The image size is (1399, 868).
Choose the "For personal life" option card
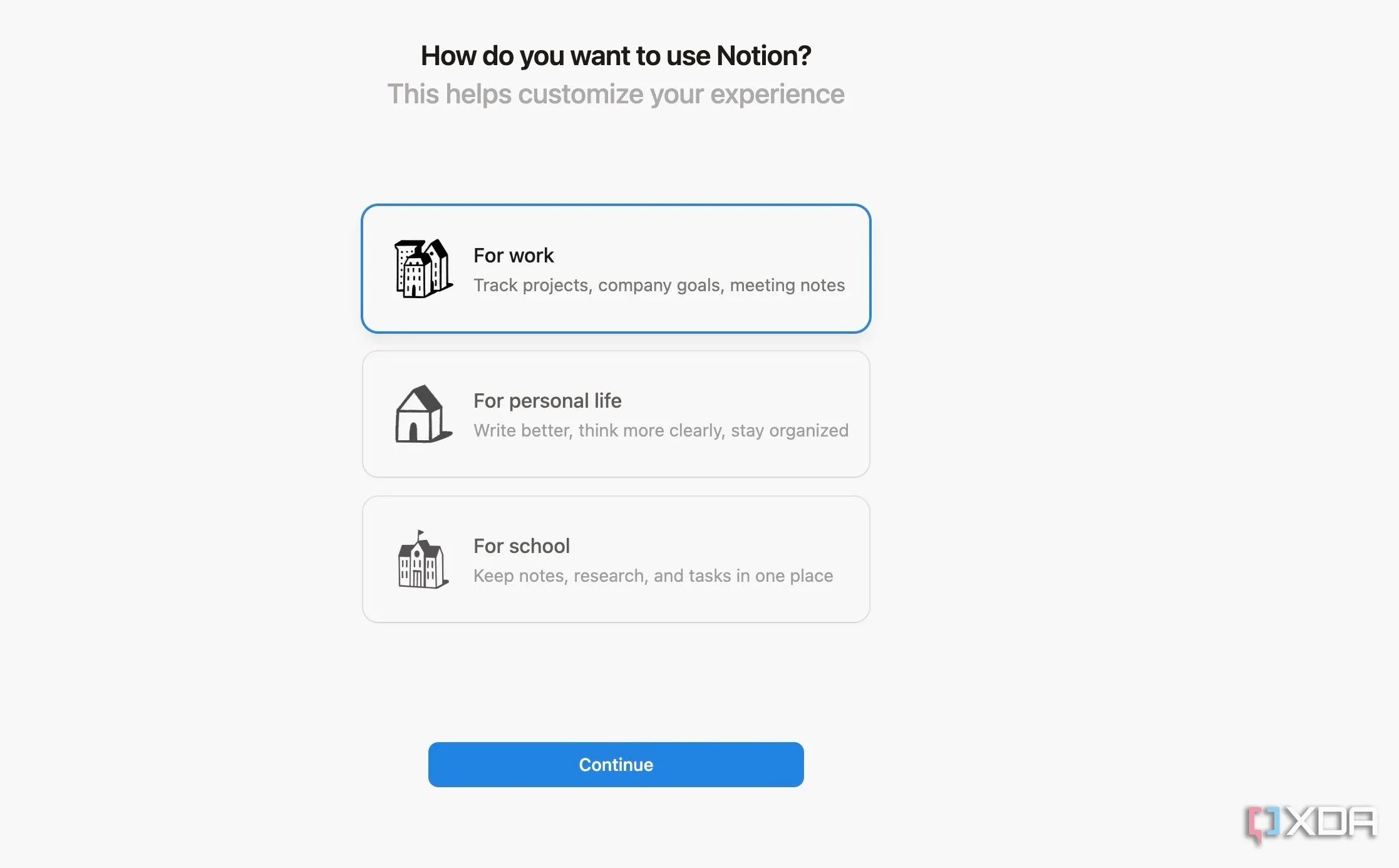point(616,414)
